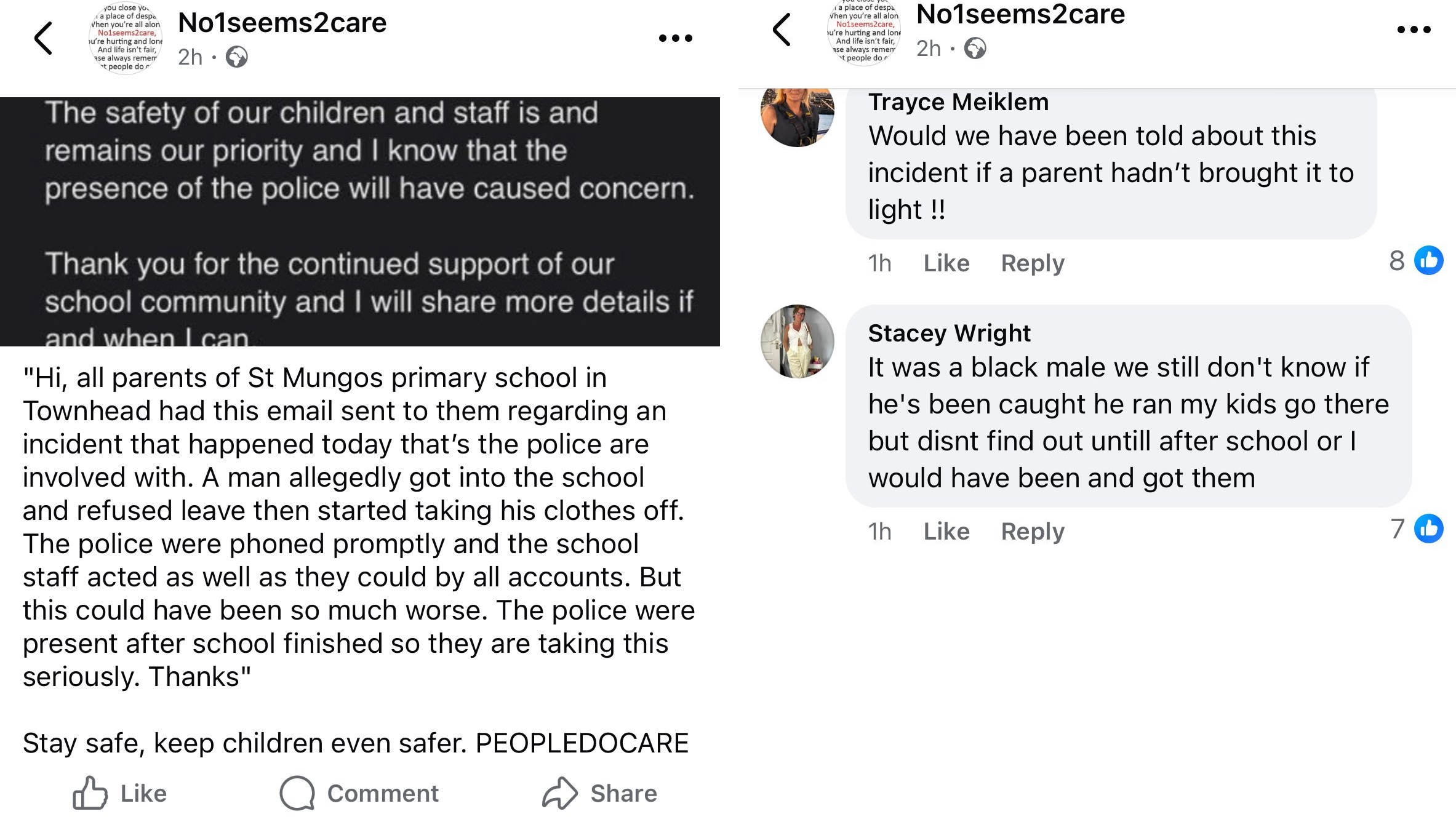Reply to Trayce Meiklem's comment
This screenshot has width=1456, height=838.
(1033, 263)
